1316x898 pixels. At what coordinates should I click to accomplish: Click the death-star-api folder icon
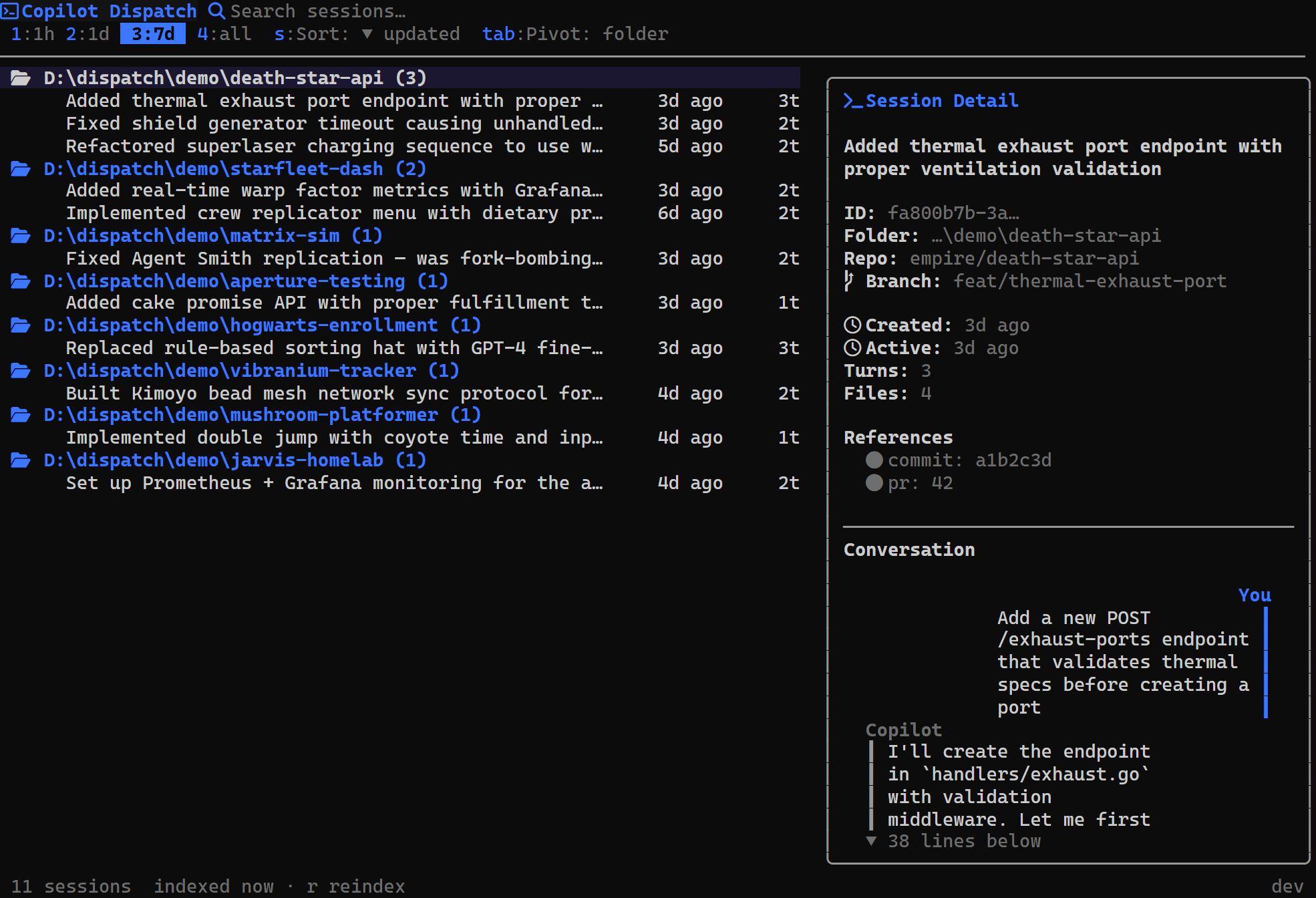tap(20, 78)
